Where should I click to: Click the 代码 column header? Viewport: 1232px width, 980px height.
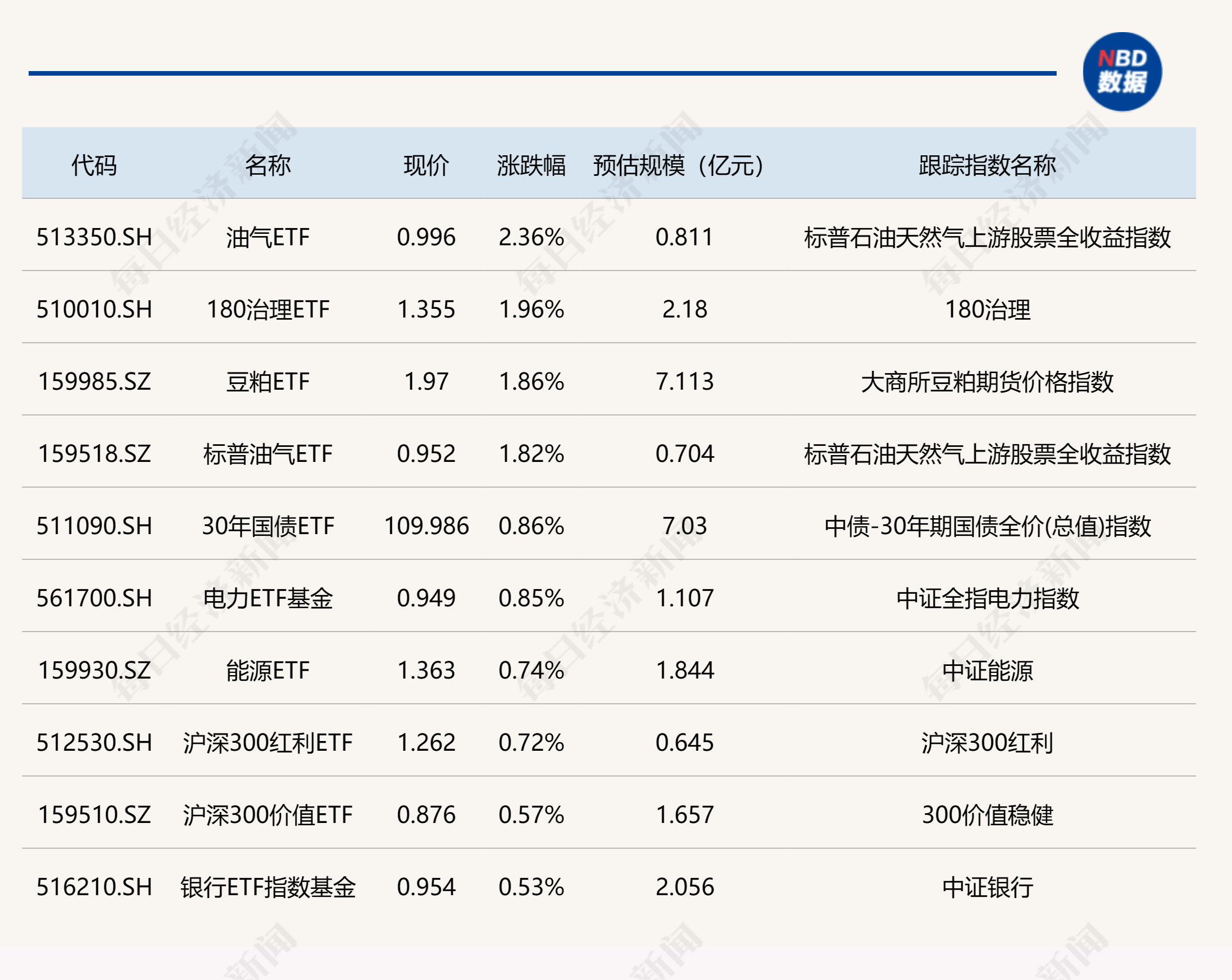[x=94, y=166]
